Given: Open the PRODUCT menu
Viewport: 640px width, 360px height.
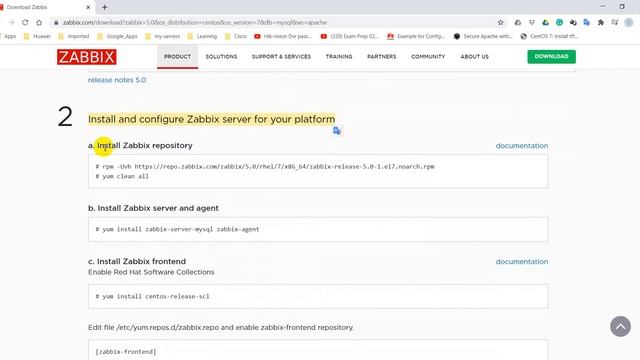Looking at the screenshot, I should tap(178, 57).
